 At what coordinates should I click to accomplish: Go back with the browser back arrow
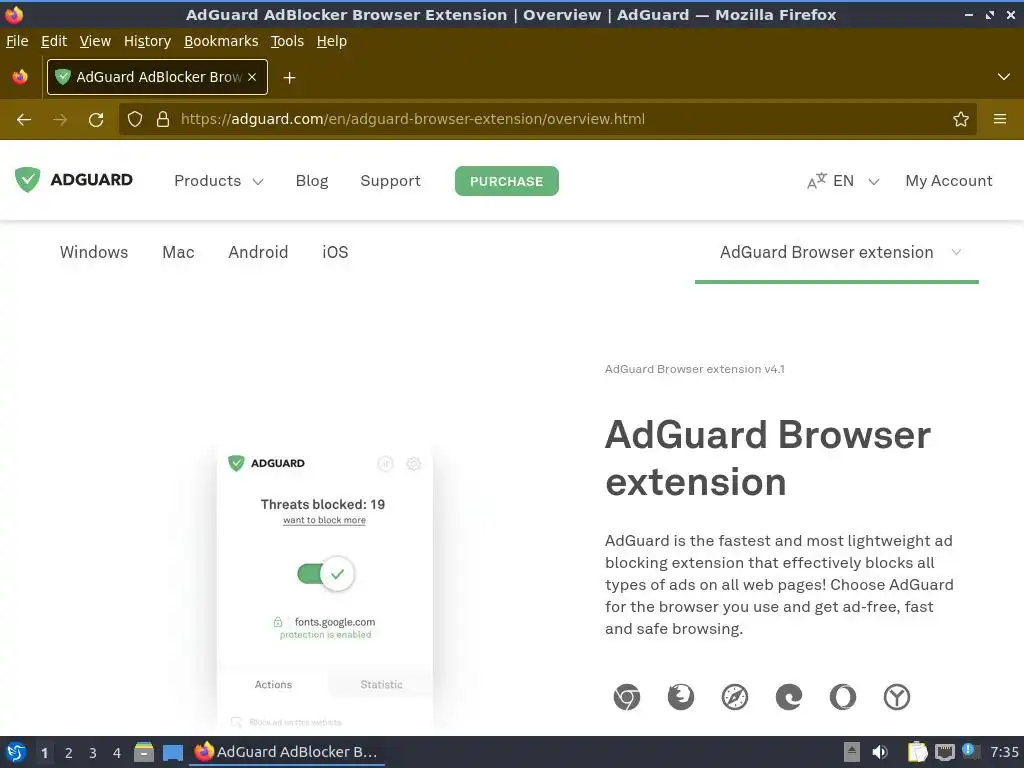[x=24, y=120]
